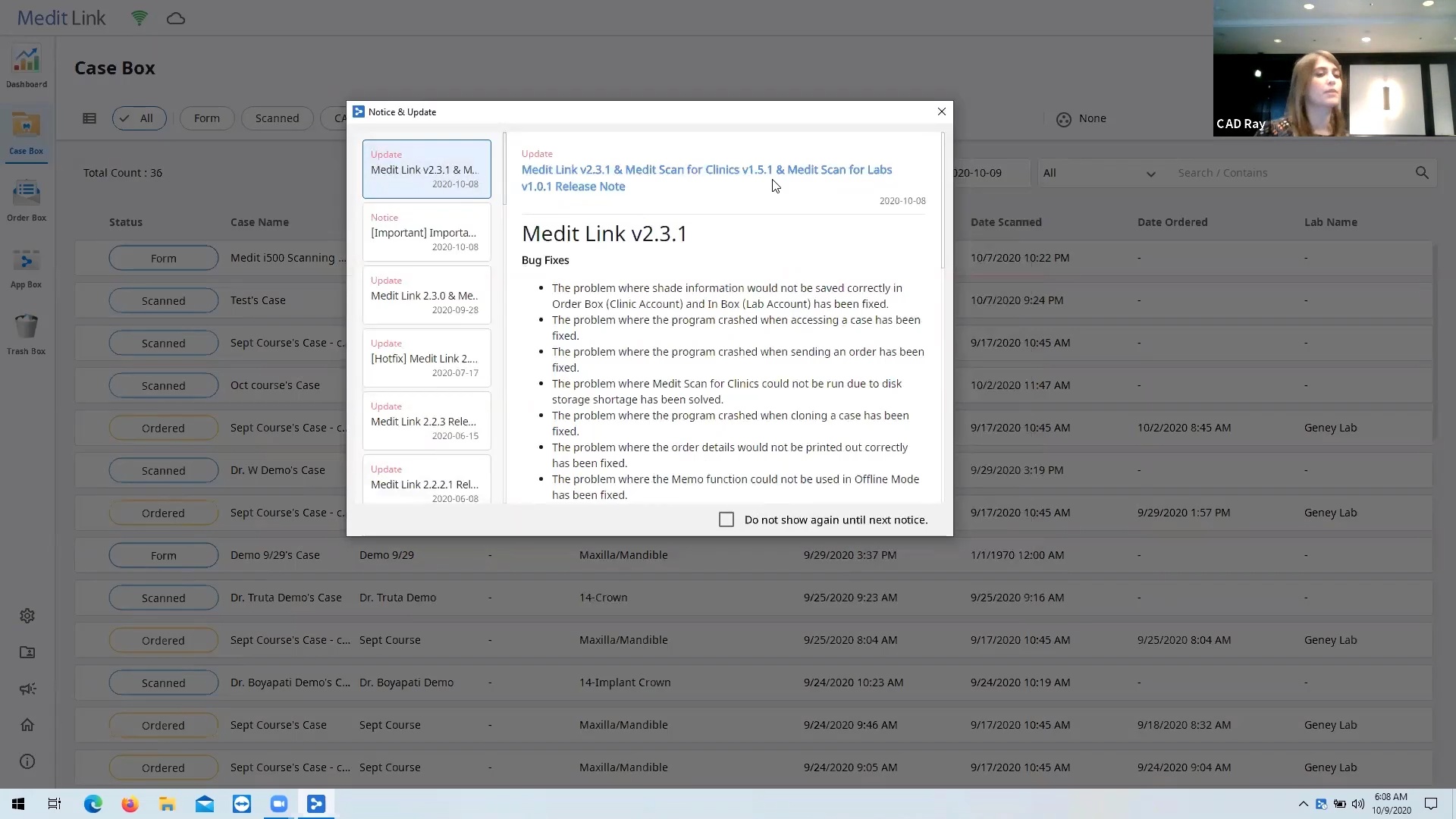Sort by Status column header

coord(125,222)
